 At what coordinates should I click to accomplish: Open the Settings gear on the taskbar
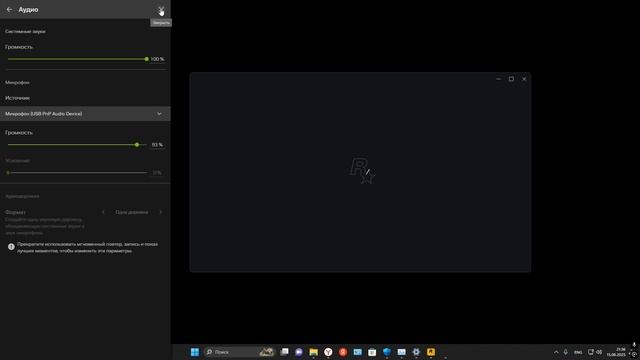416,352
